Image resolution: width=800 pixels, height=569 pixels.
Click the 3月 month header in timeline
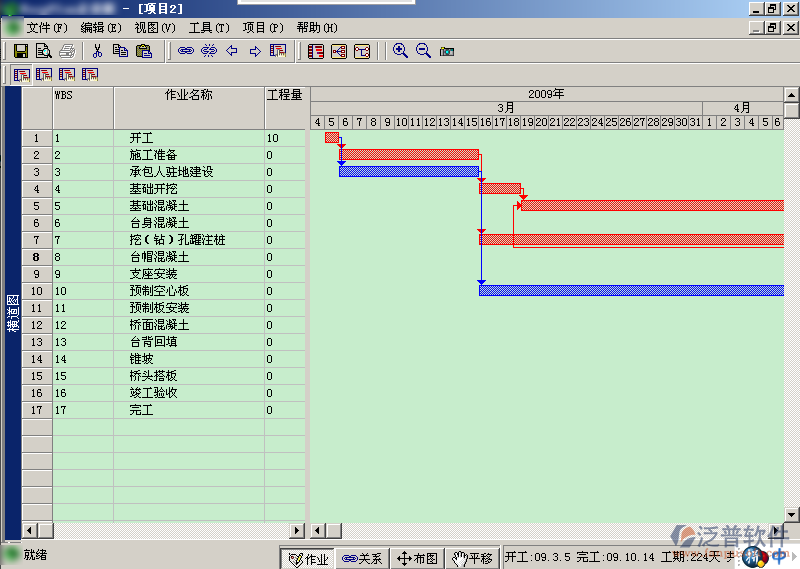coord(506,108)
